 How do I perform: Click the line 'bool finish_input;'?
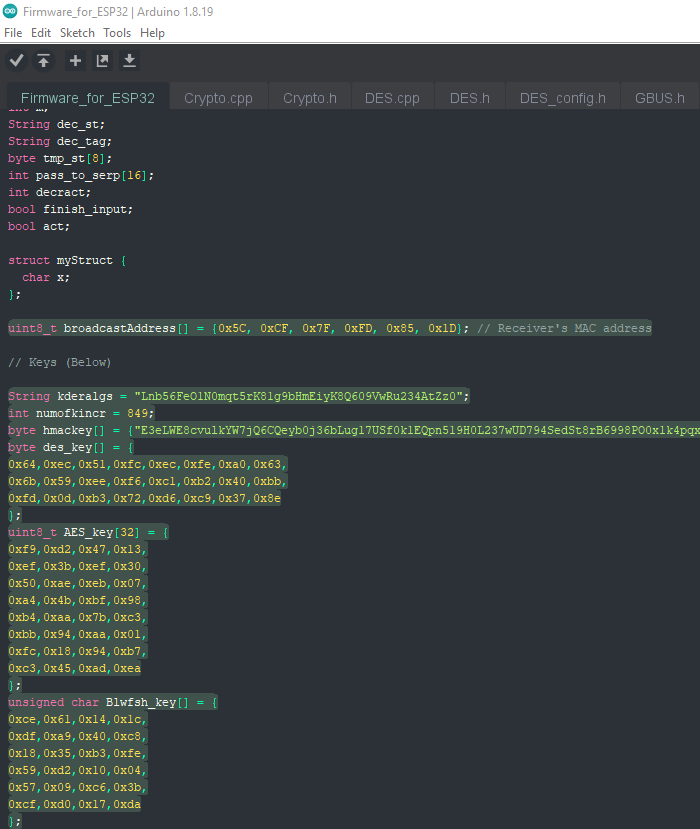click(70, 209)
